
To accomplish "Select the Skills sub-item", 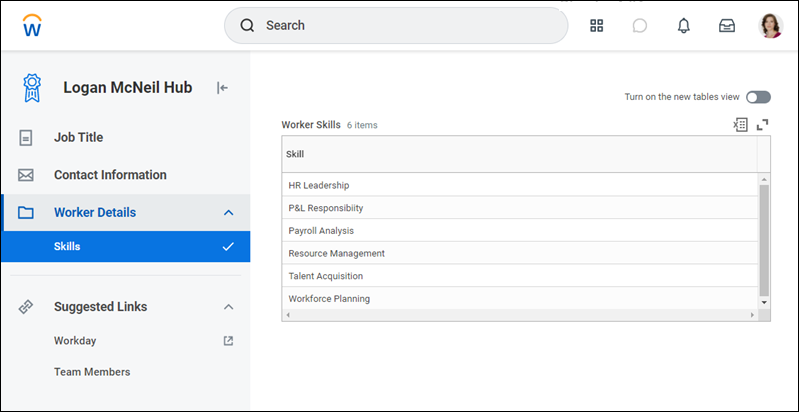I will tap(125, 246).
